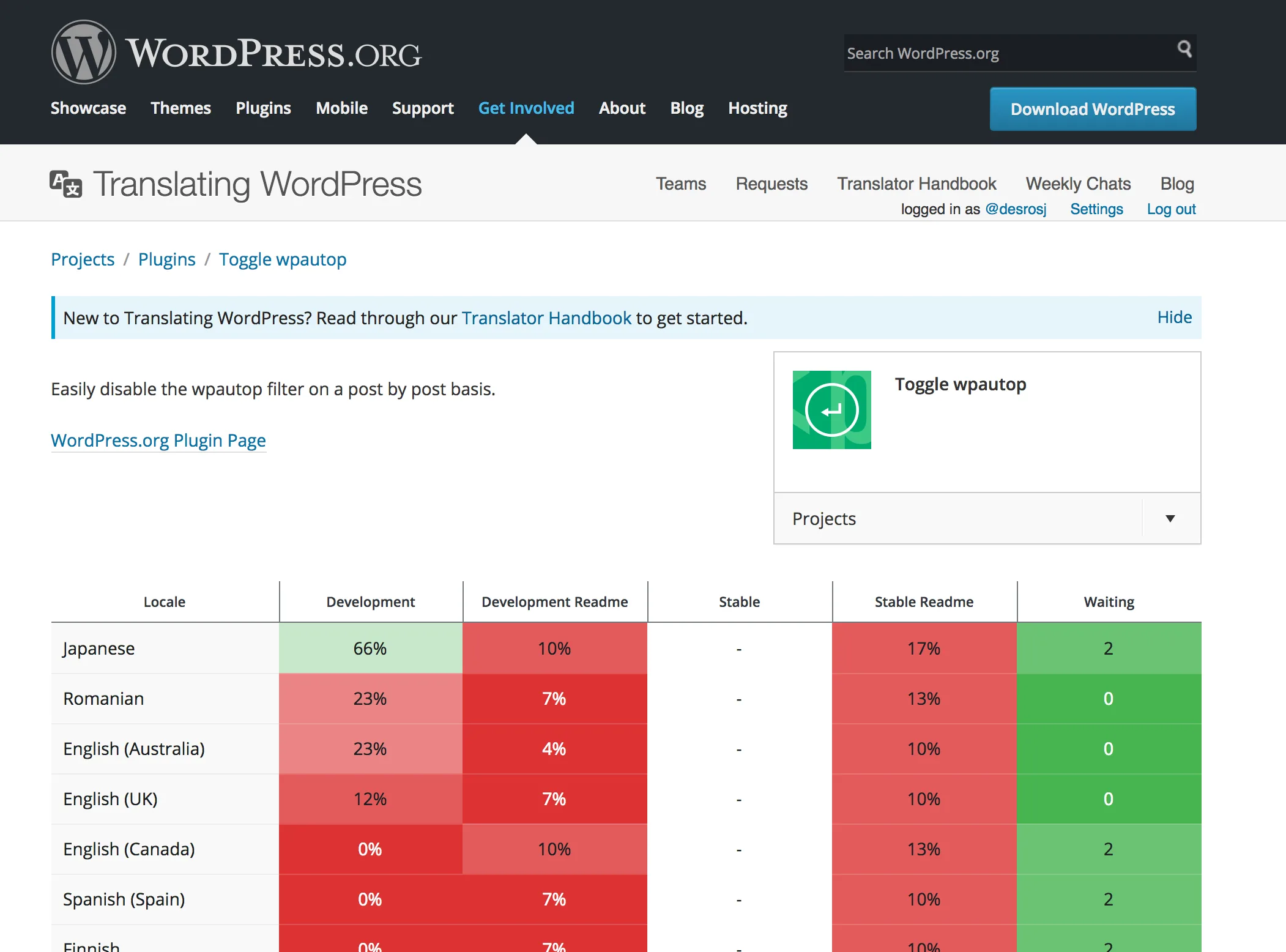Focus the Search WordPress.org field
Image resolution: width=1286 pixels, height=952 pixels.
click(1006, 53)
